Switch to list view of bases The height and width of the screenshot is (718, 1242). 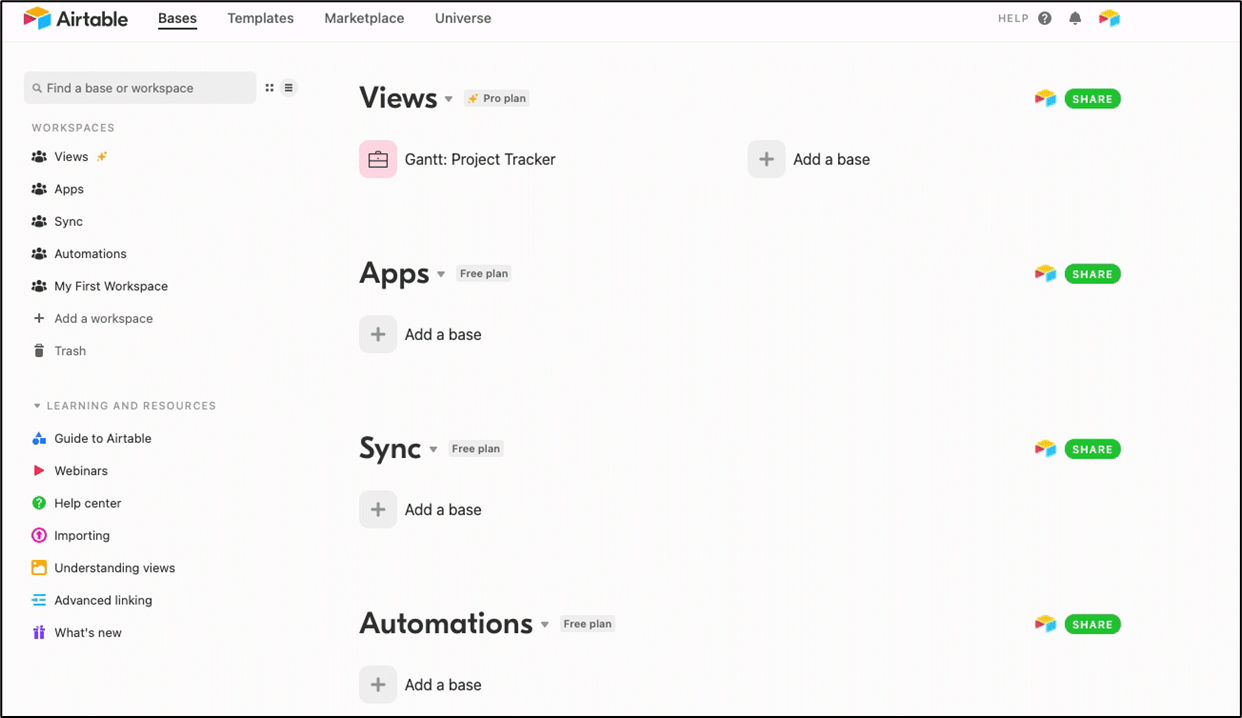[x=288, y=88]
